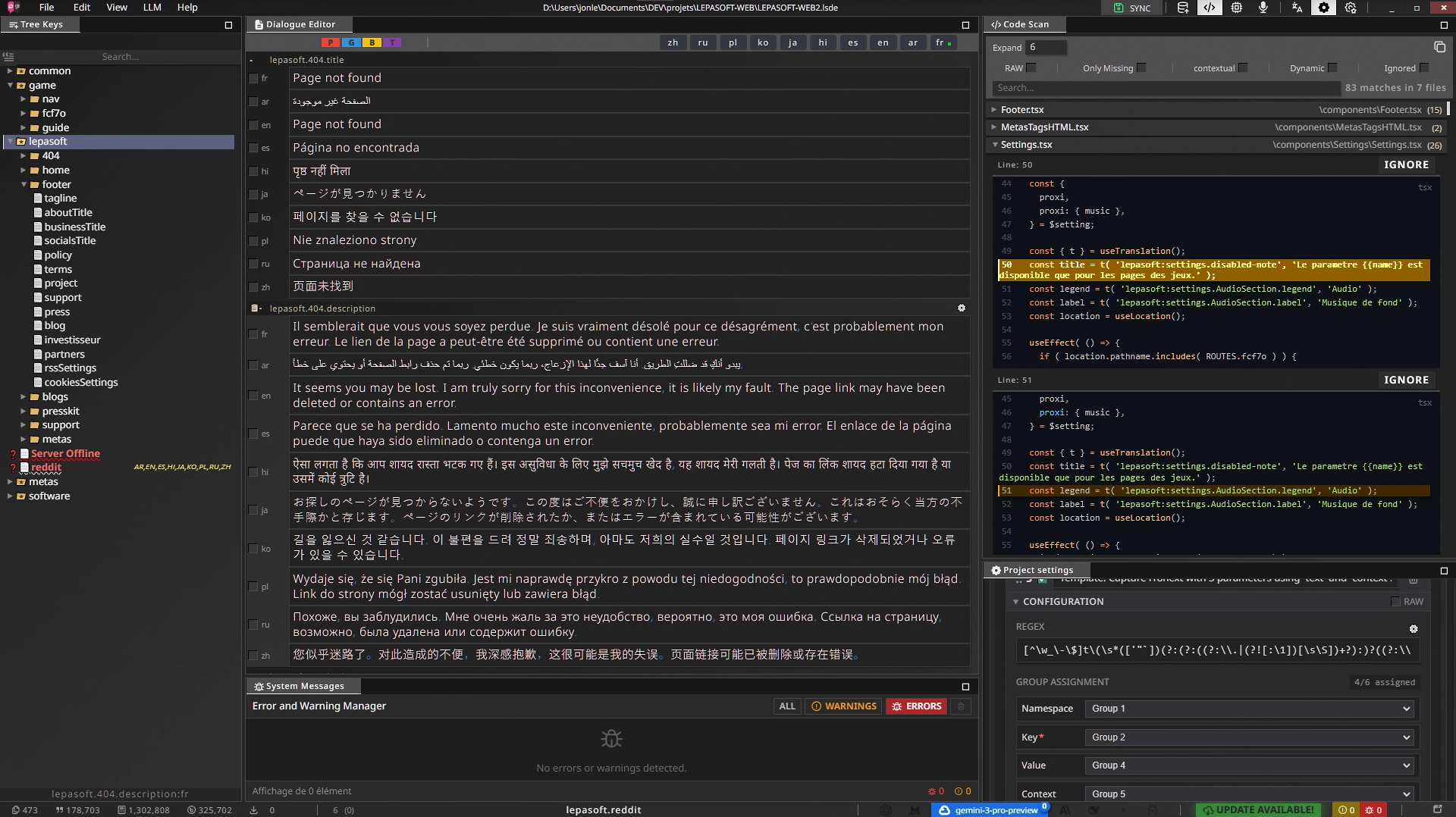Click the gear icon next to REGEX label
1456x817 pixels.
[1414, 629]
